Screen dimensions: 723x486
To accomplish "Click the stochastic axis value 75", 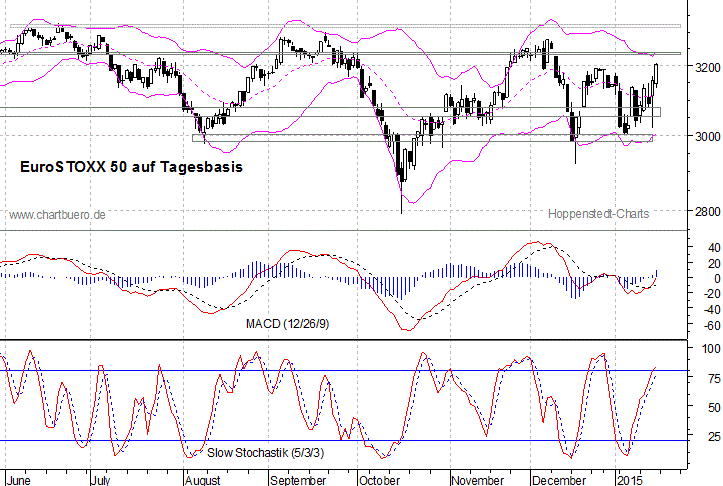I will click(x=714, y=379).
